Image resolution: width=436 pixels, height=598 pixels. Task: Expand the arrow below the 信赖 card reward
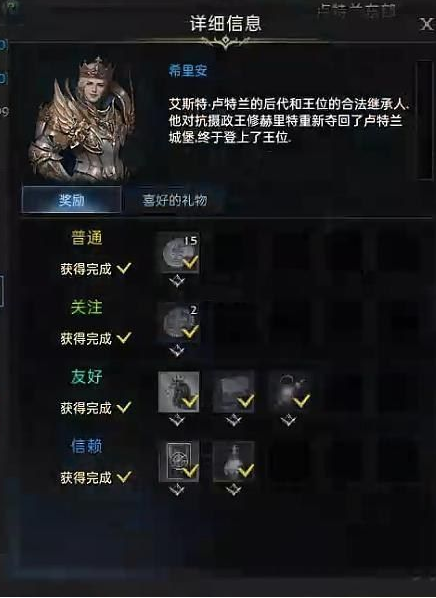(x=177, y=490)
